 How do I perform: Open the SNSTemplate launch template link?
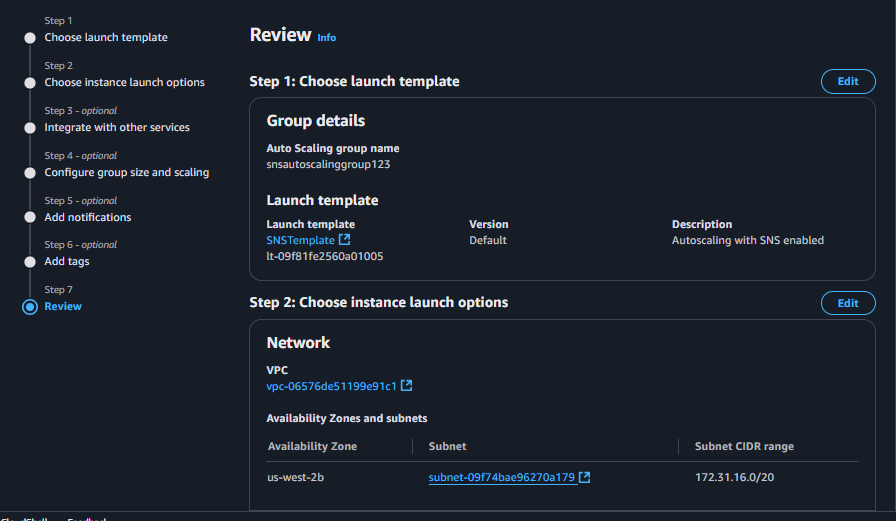tap(300, 241)
